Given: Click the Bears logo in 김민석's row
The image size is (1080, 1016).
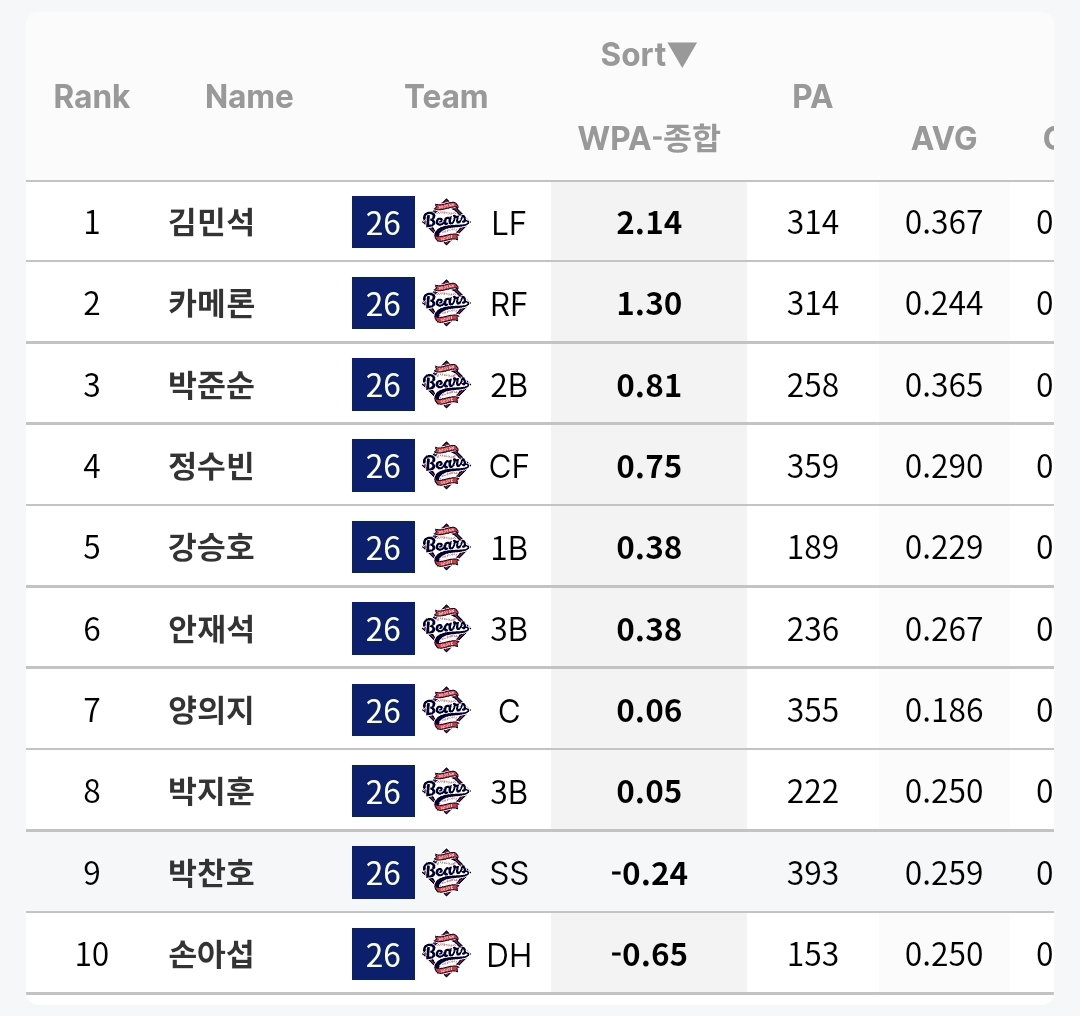Looking at the screenshot, I should [x=446, y=222].
